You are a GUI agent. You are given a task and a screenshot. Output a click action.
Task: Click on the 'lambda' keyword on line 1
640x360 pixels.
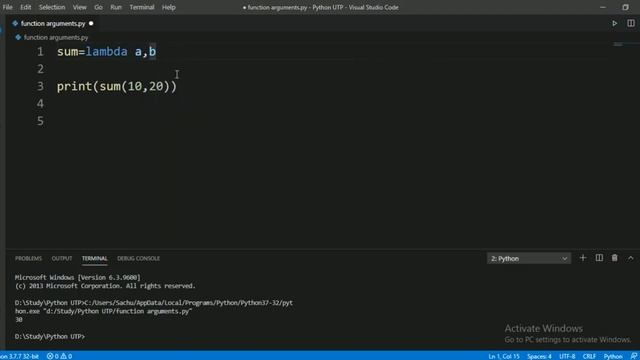click(x=107, y=52)
